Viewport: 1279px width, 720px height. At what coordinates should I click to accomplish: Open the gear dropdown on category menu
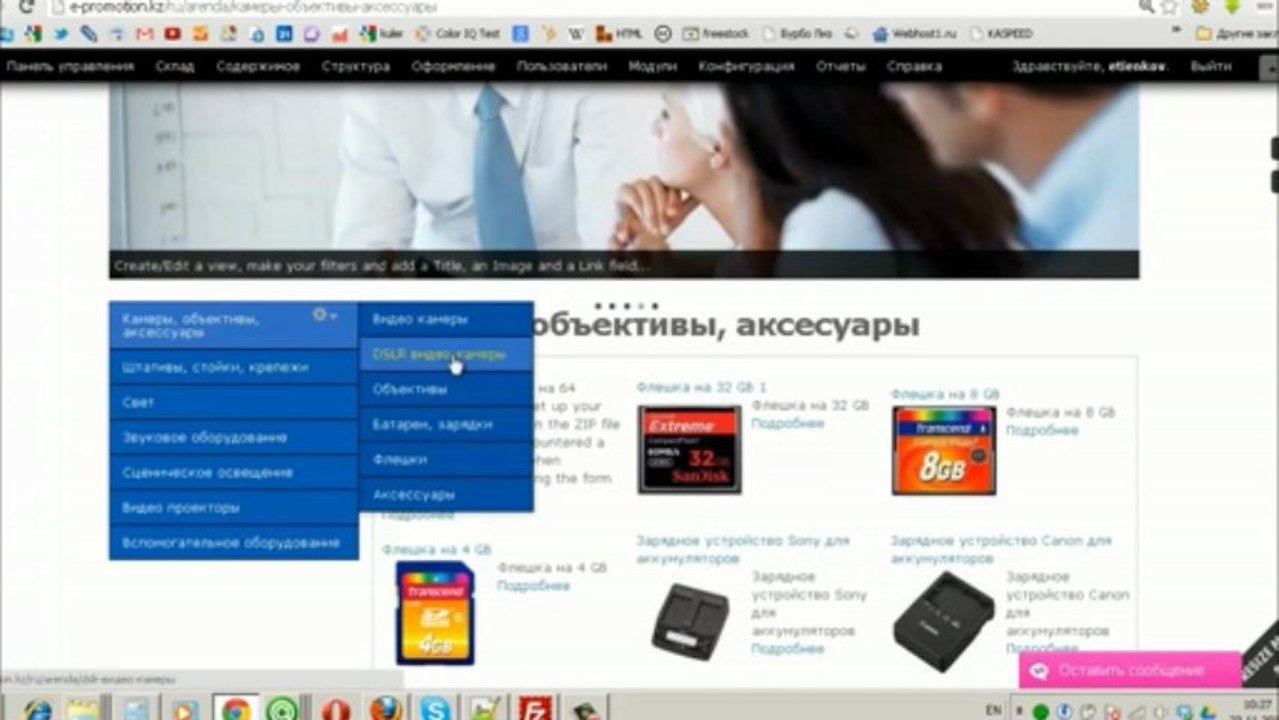tap(325, 315)
